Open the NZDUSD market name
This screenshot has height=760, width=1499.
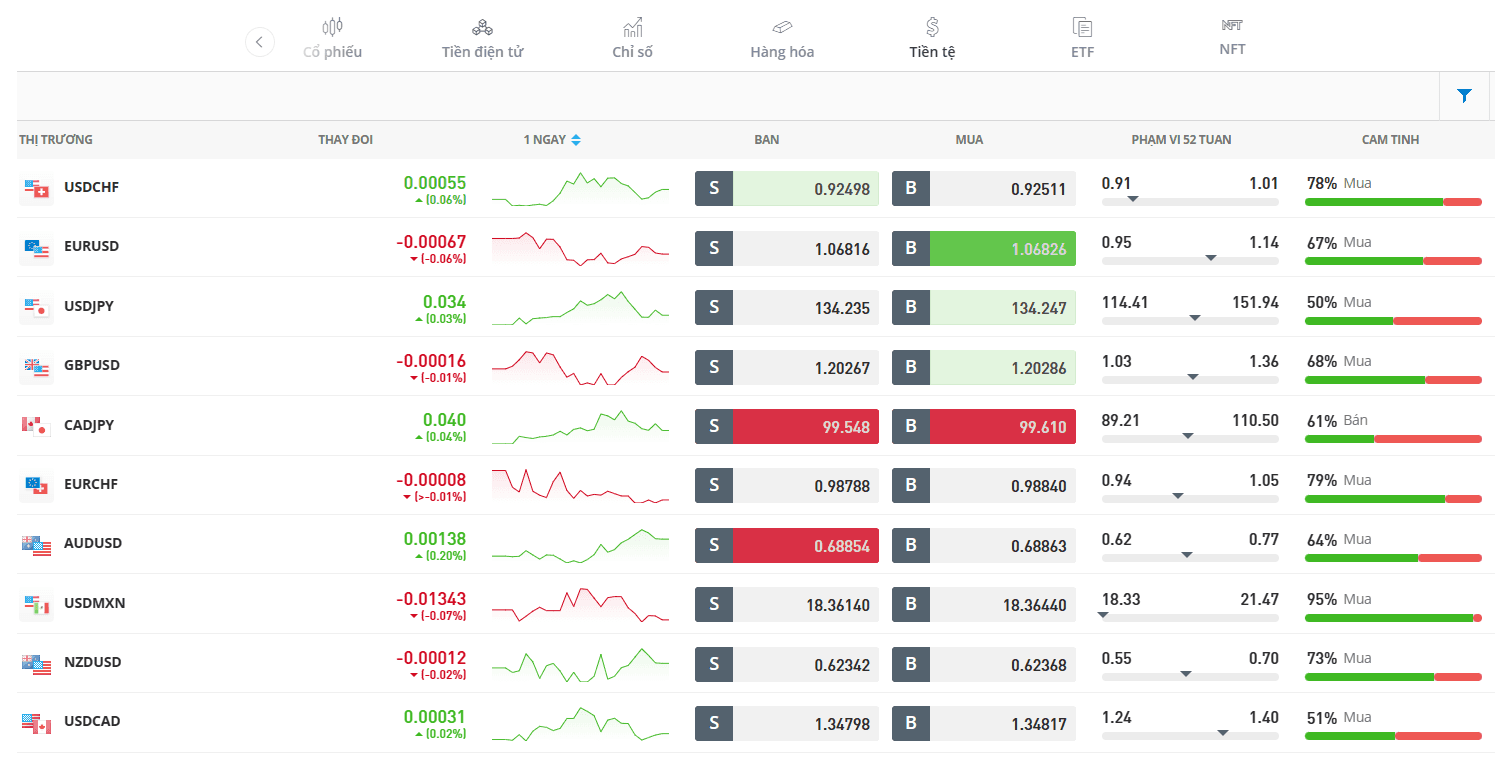click(92, 662)
